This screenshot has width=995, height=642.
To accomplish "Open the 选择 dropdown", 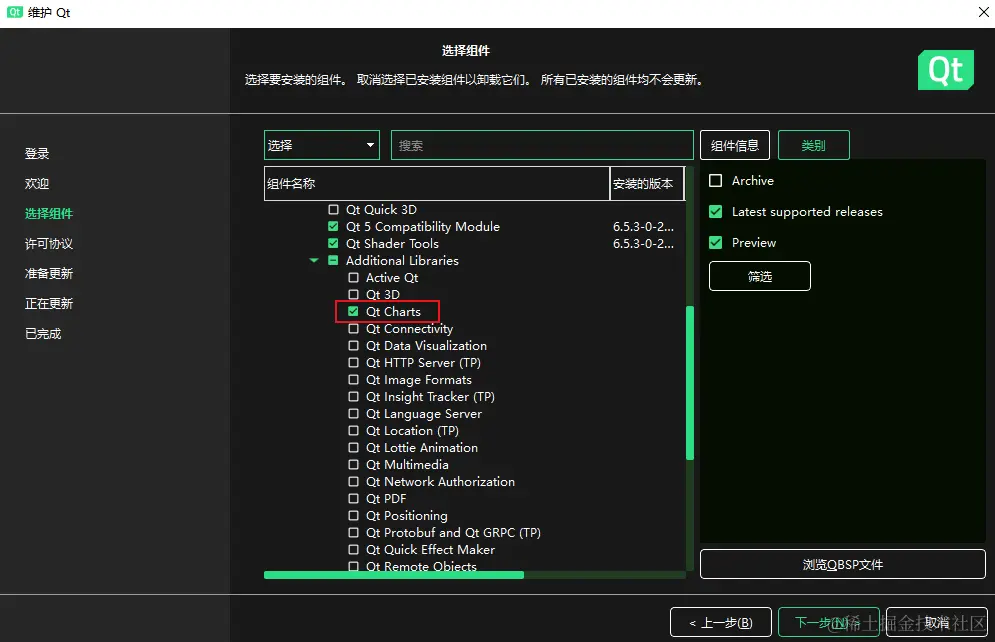I will pos(322,145).
